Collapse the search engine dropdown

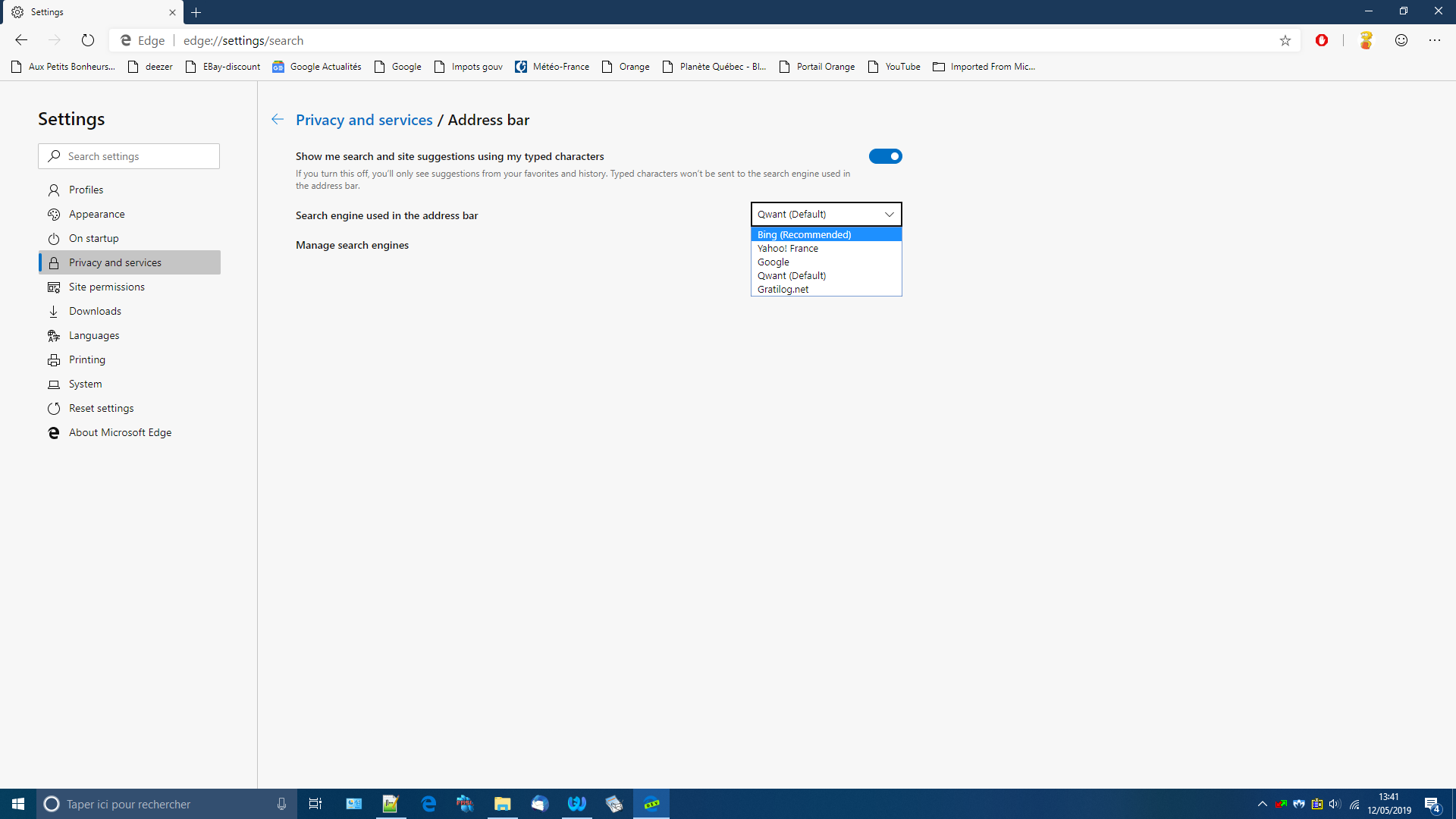tap(827, 214)
